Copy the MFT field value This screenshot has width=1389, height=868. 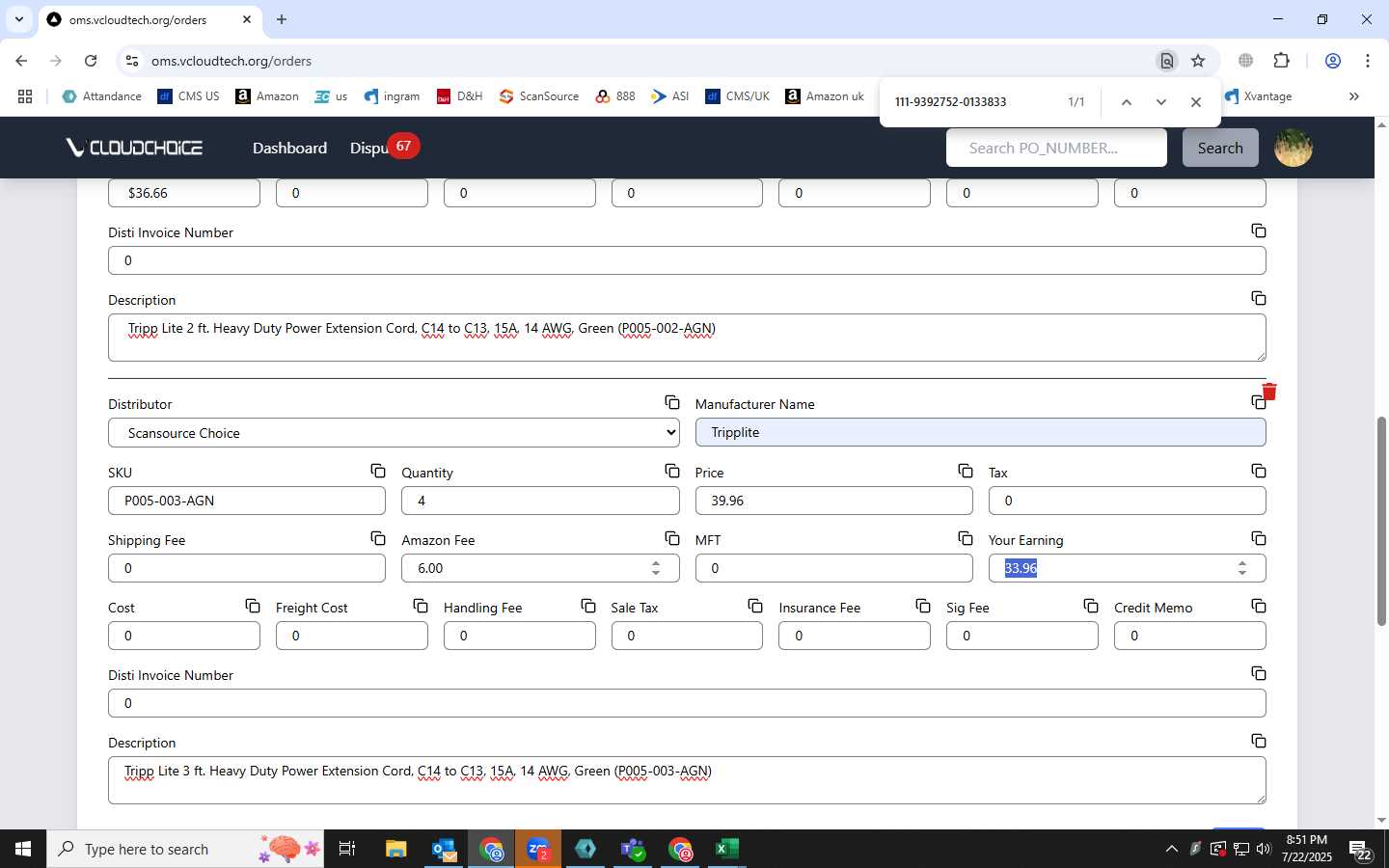pyautogui.click(x=966, y=538)
